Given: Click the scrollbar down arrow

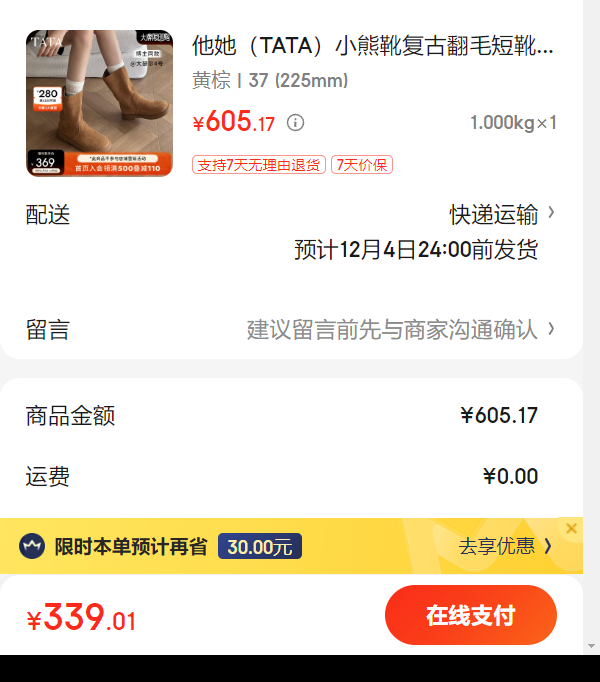Looking at the screenshot, I should point(591,646).
